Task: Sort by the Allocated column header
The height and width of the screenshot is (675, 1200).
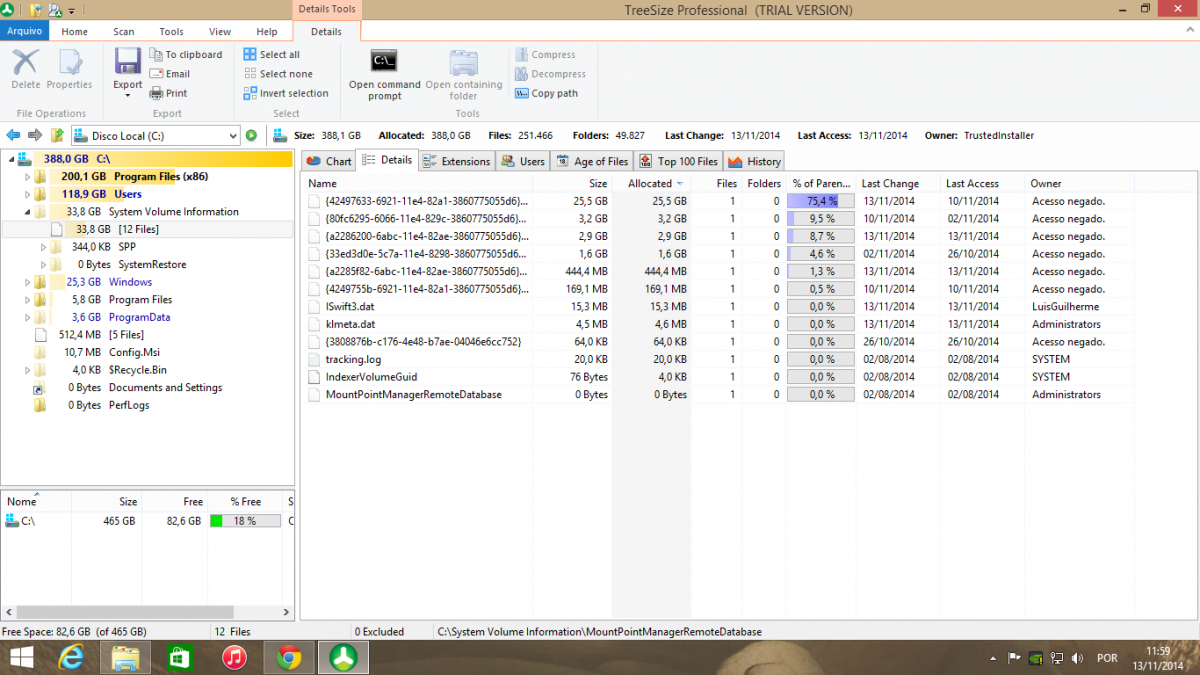Action: click(652, 183)
